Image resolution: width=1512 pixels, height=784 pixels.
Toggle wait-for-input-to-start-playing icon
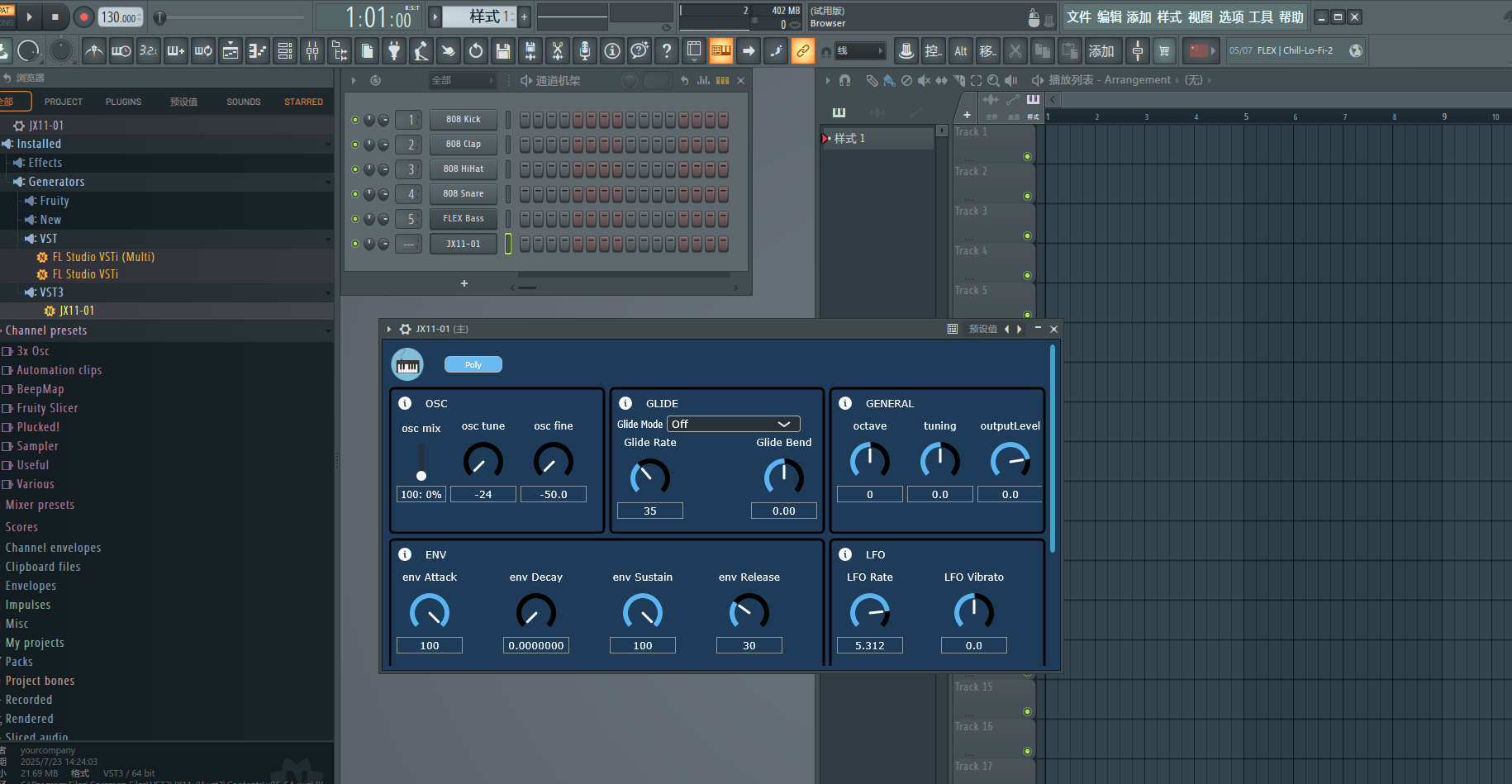point(121,51)
